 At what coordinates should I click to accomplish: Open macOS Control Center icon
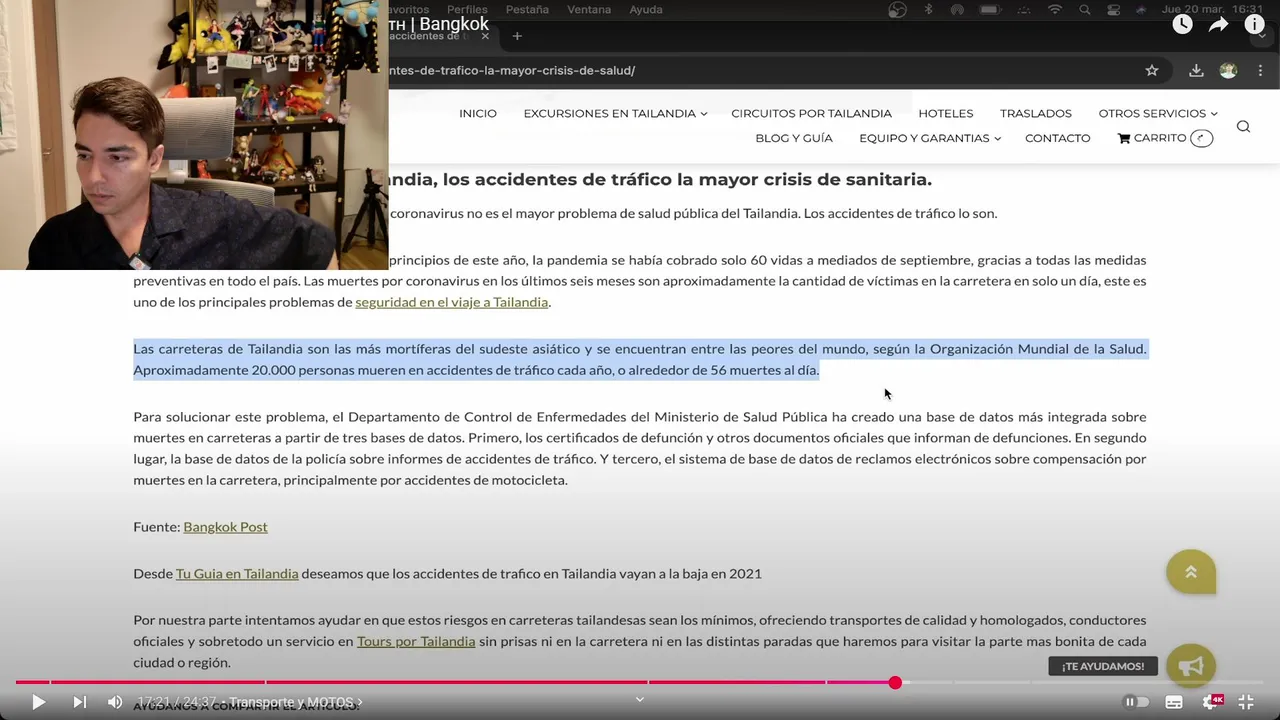click(x=1115, y=9)
